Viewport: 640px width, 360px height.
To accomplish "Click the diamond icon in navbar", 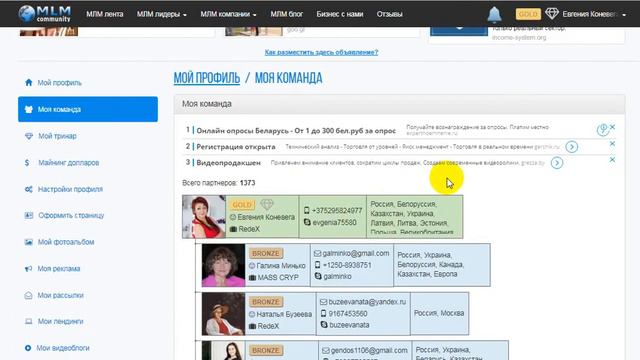I will click(x=552, y=14).
